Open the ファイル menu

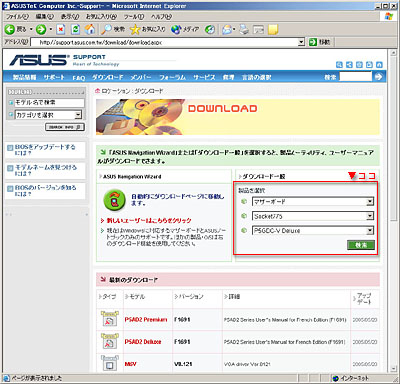pyautogui.click(x=17, y=16)
